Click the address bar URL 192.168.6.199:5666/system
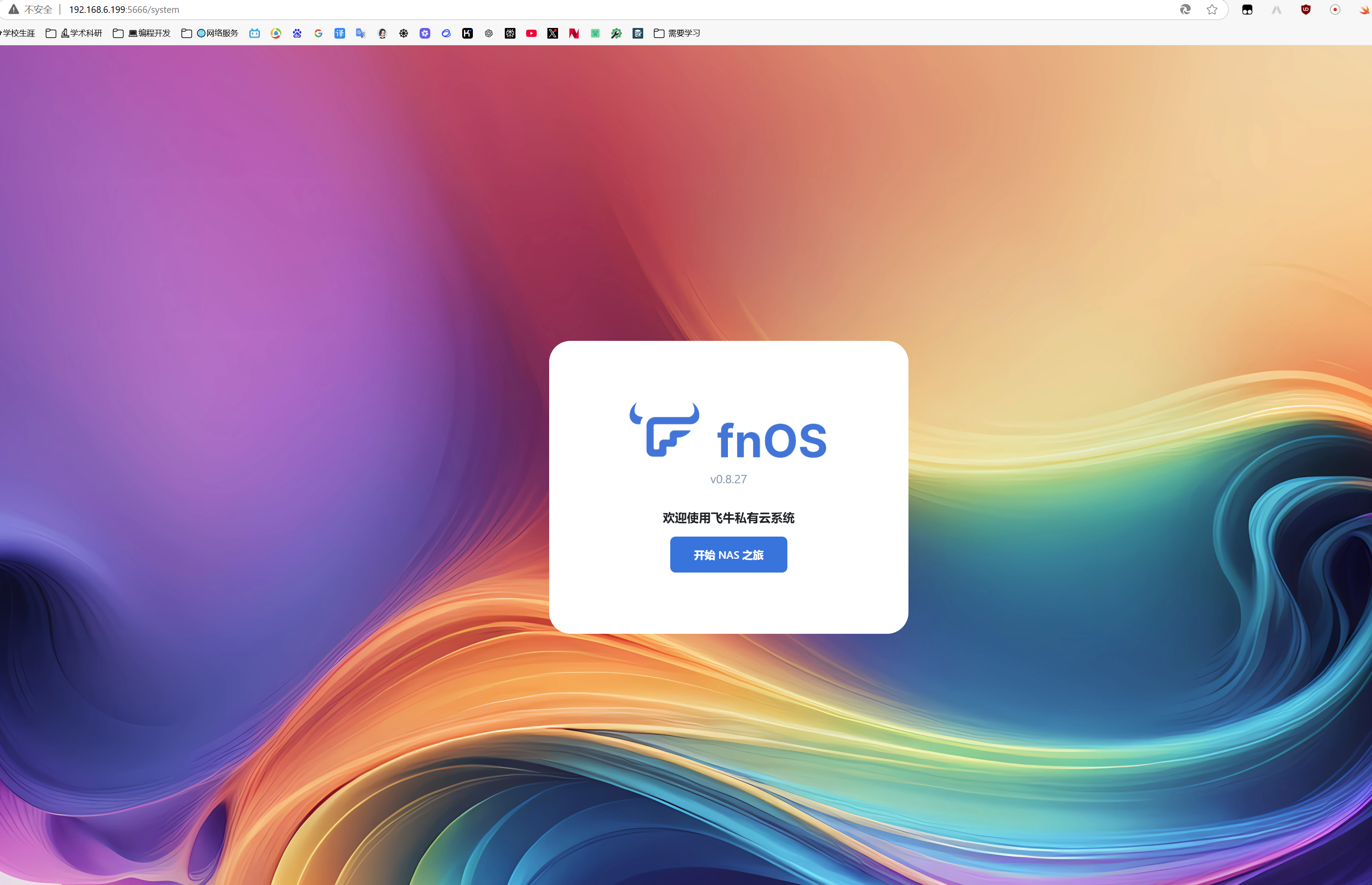 coord(124,10)
